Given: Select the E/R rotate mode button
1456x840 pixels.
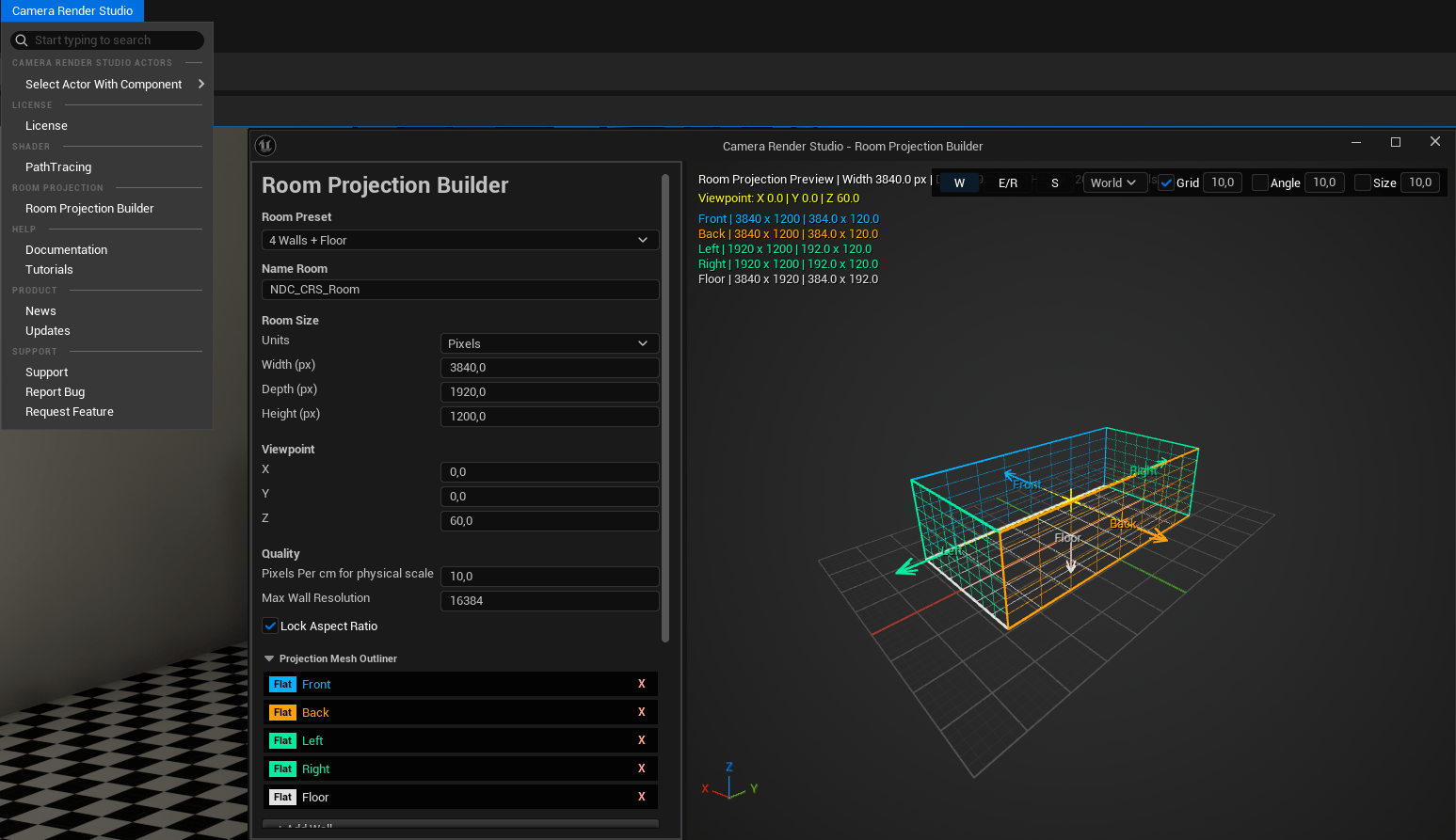Looking at the screenshot, I should [x=1008, y=182].
